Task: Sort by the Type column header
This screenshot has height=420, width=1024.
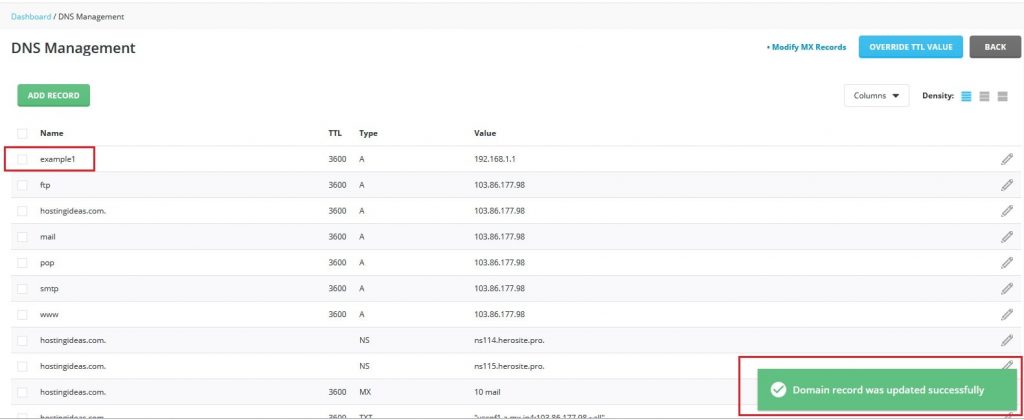Action: 368,133
